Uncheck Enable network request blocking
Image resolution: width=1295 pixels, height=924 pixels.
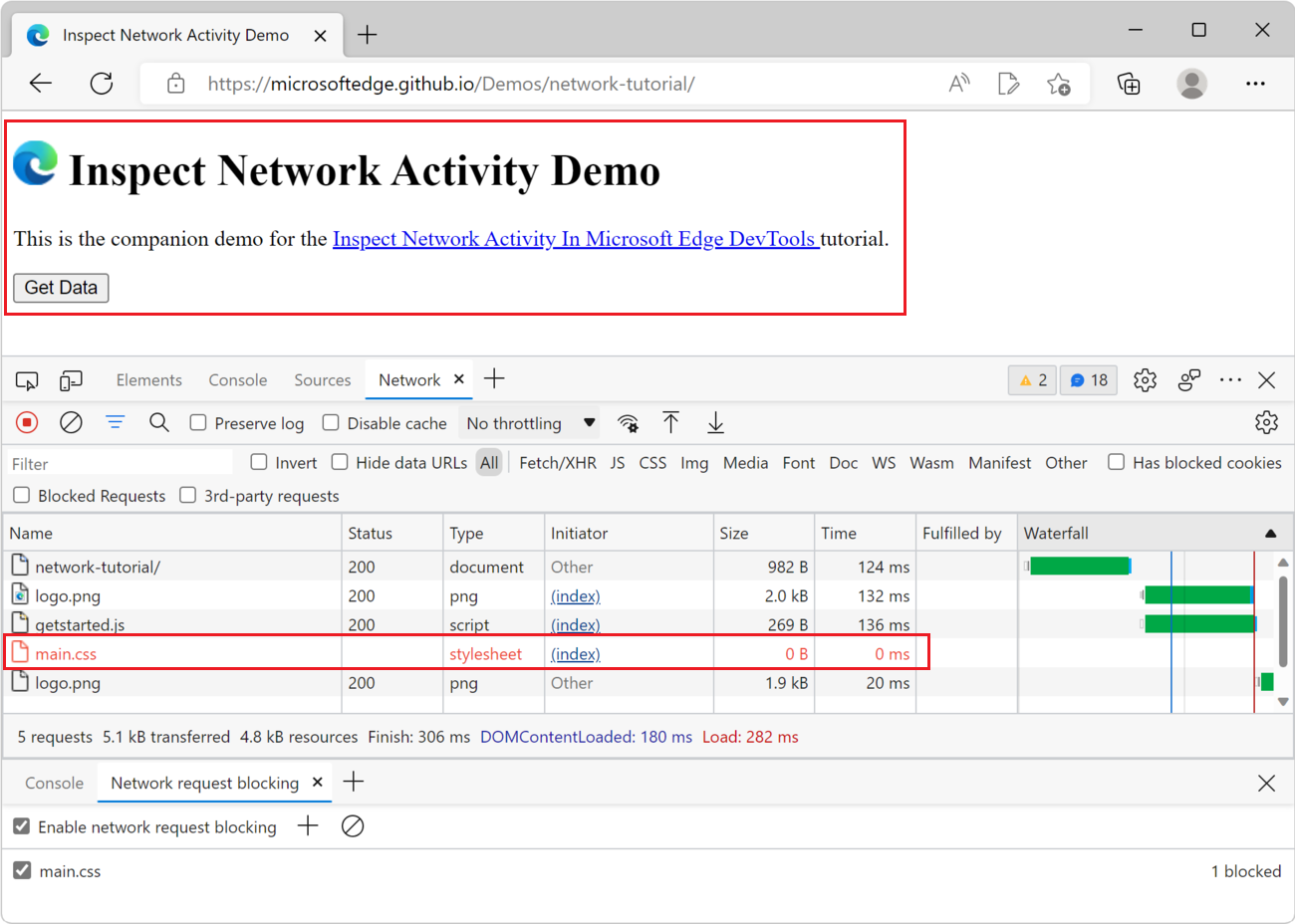tap(21, 826)
